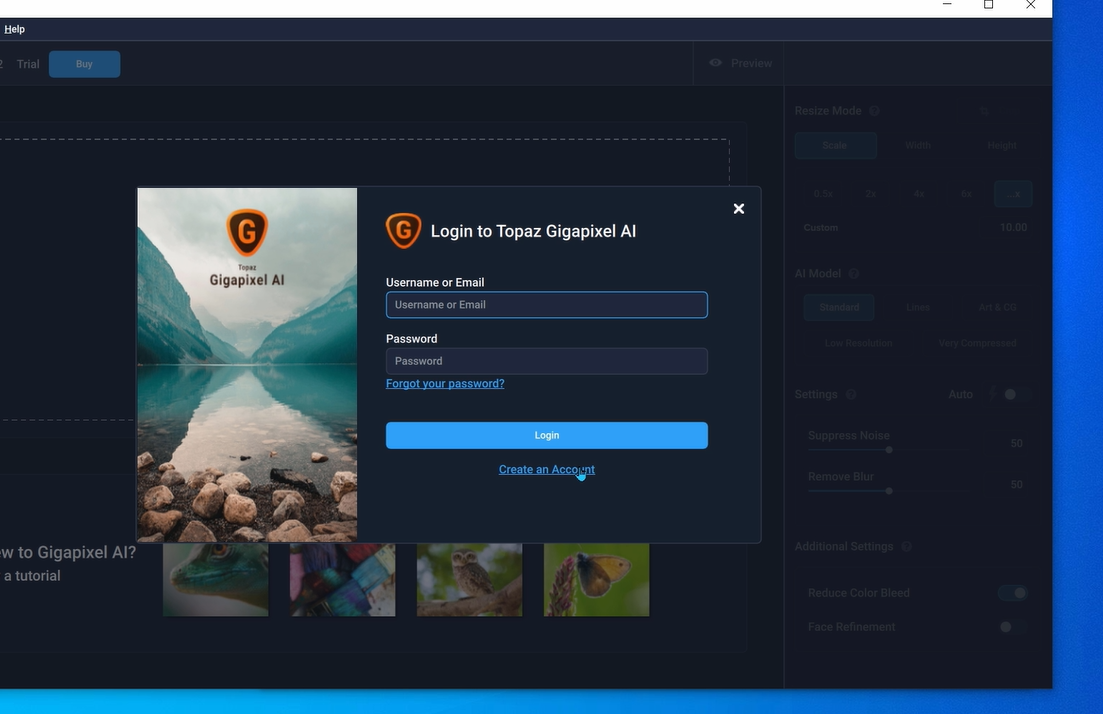Click the tutorial text link

pyautogui.click(x=31, y=575)
